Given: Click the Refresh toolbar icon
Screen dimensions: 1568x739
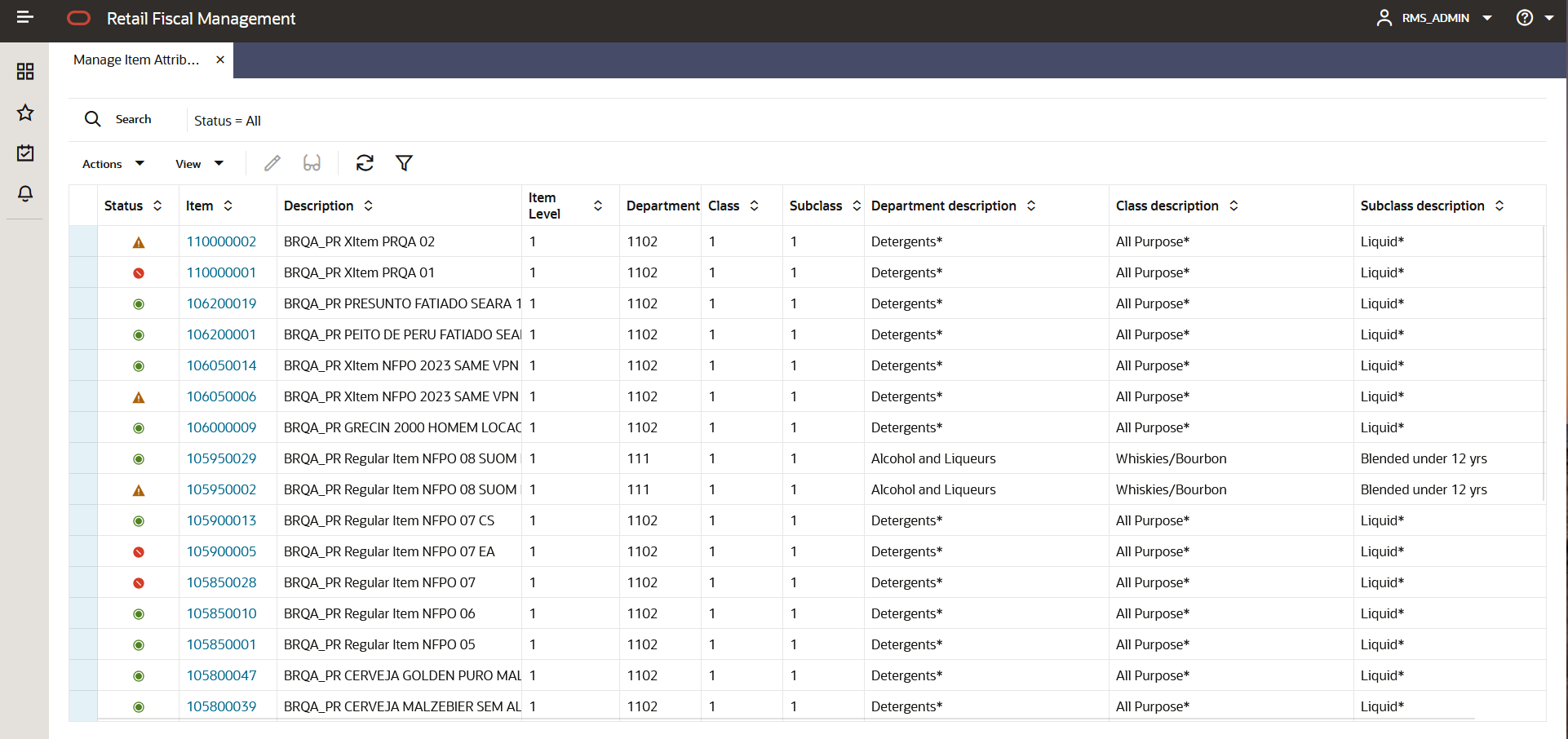Looking at the screenshot, I should click(x=365, y=163).
